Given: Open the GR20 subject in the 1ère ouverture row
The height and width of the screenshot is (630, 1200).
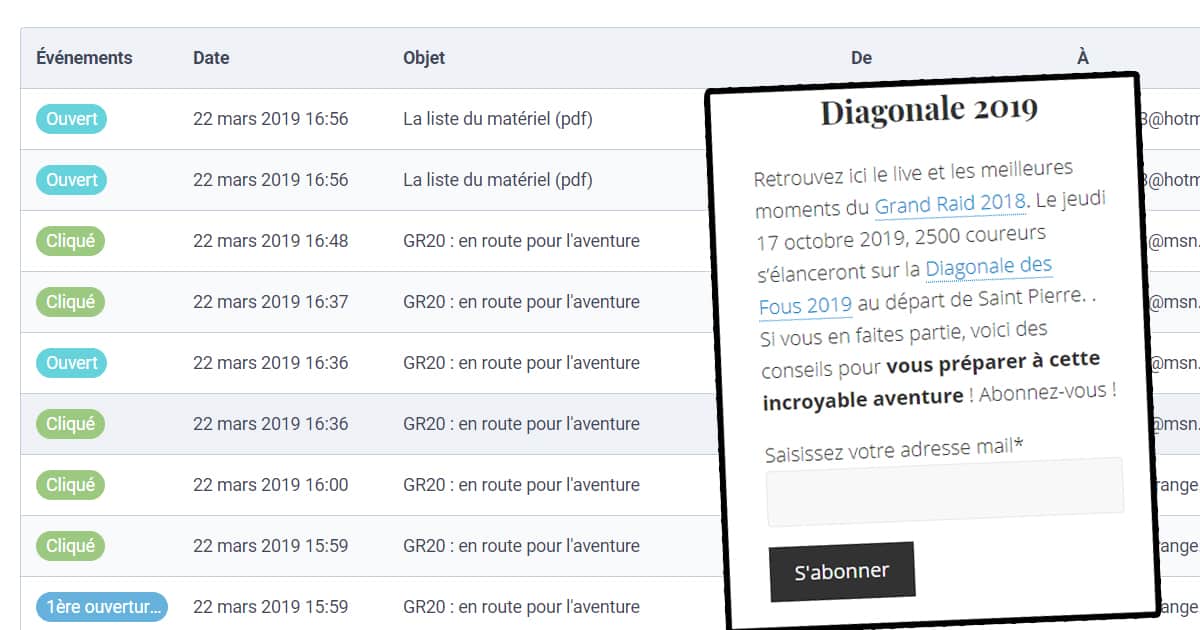Looking at the screenshot, I should coord(521,607).
